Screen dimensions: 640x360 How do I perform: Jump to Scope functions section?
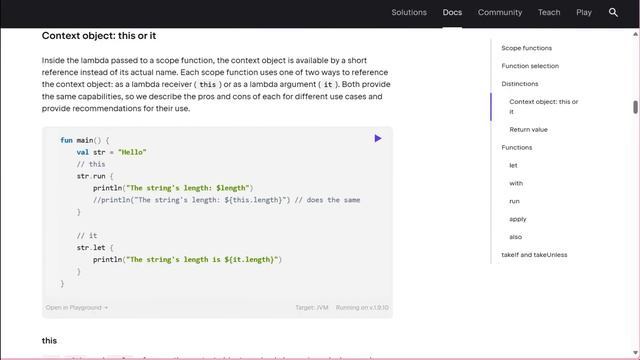527,48
